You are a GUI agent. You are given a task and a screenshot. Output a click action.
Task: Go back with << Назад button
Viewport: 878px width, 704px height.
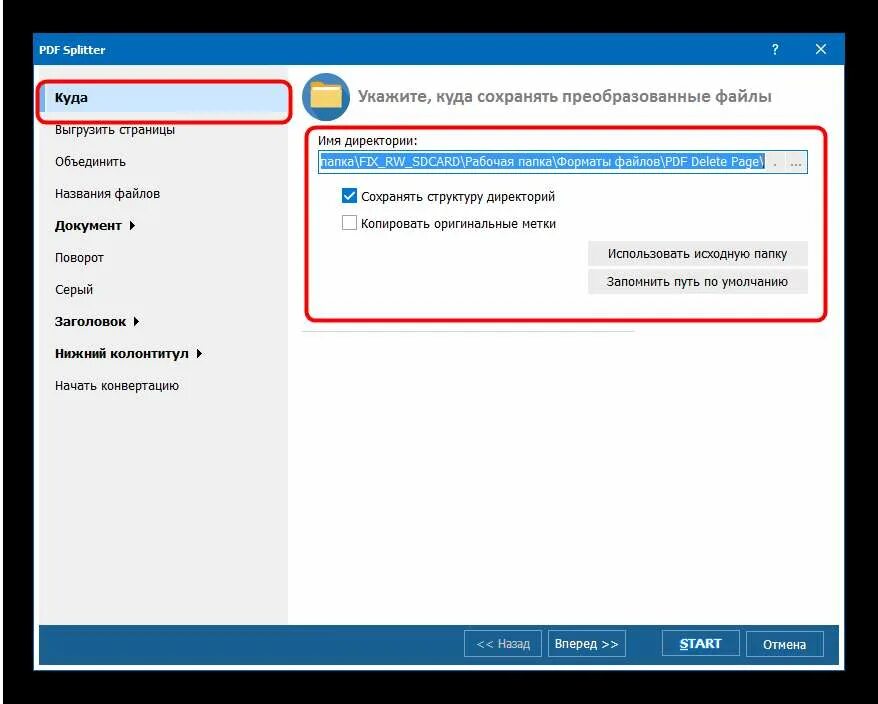(x=503, y=644)
